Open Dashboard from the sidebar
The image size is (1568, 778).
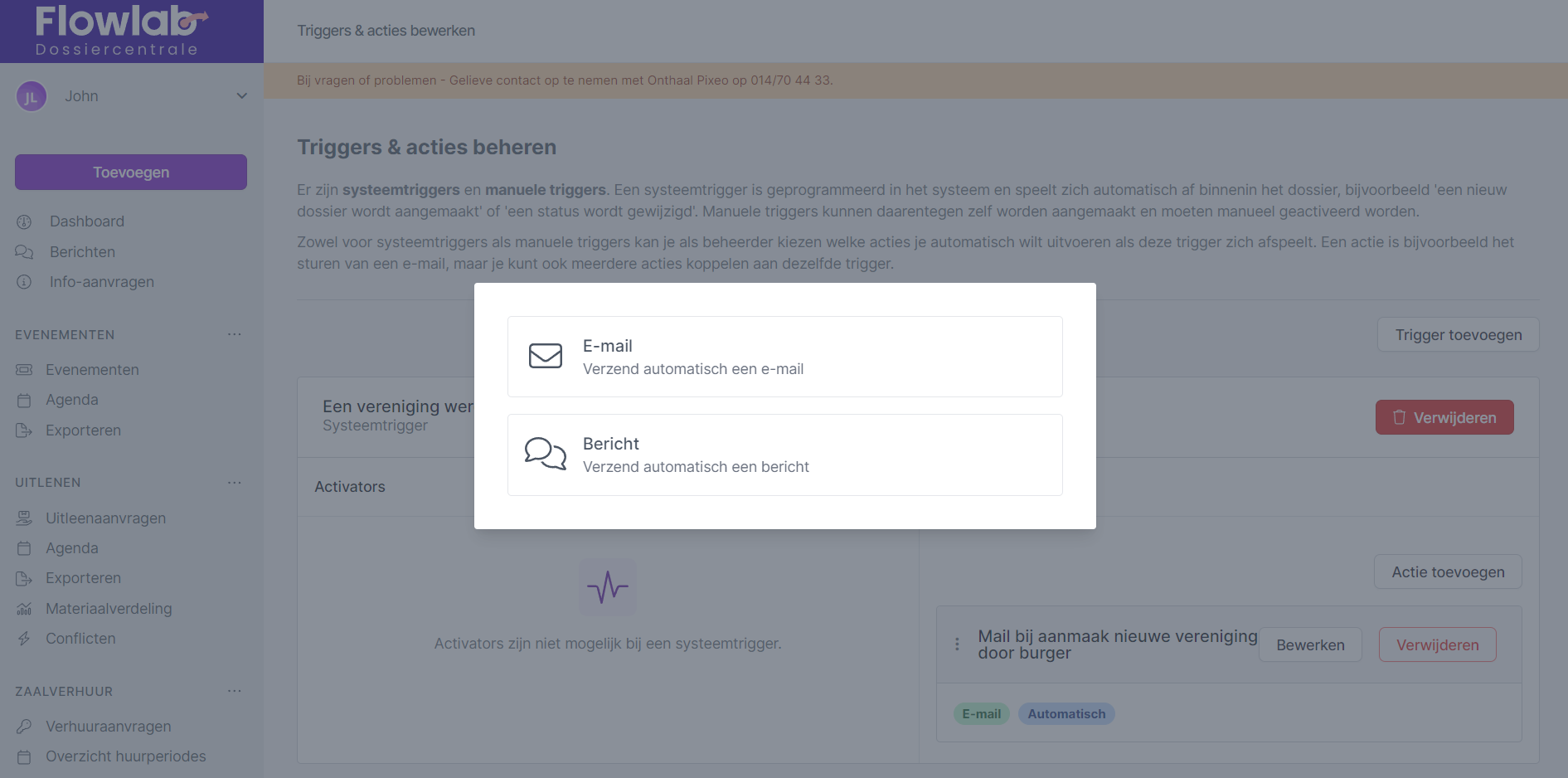coord(86,221)
